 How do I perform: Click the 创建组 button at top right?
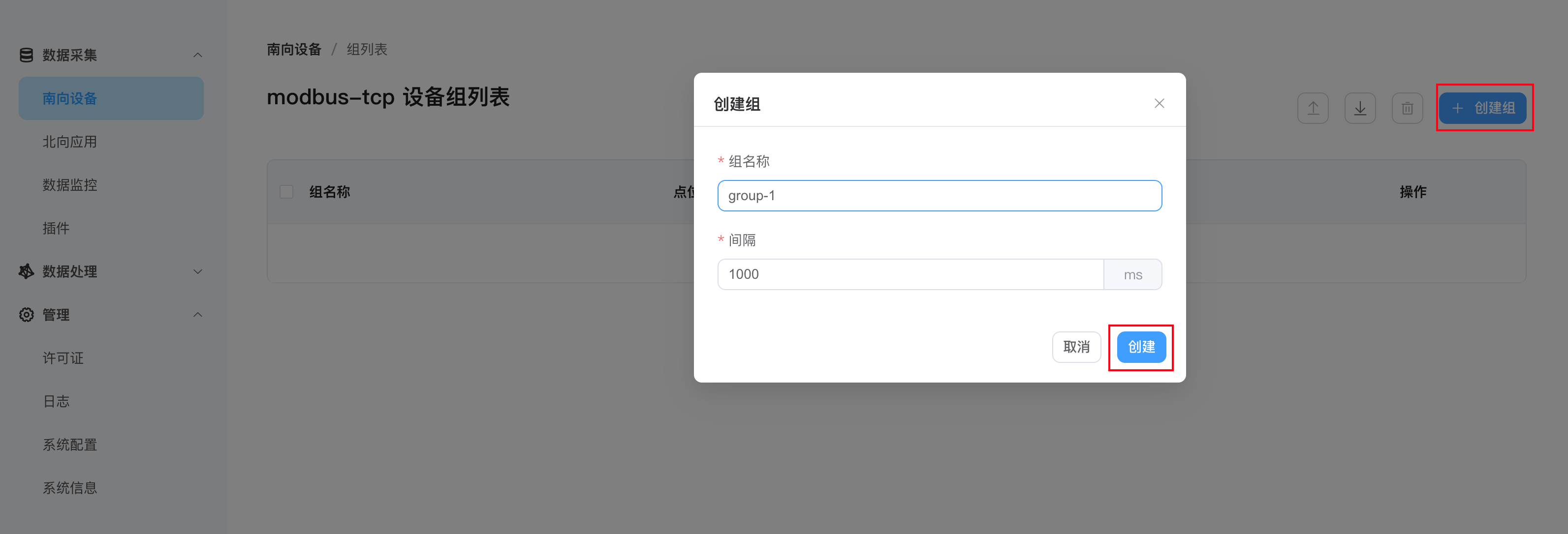tap(1484, 108)
